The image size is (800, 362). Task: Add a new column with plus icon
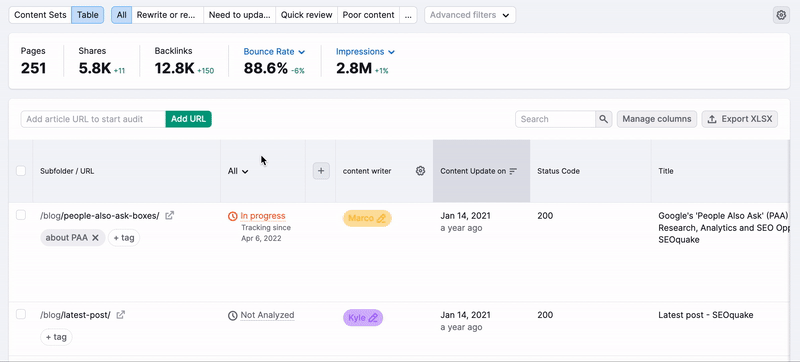[x=321, y=171]
